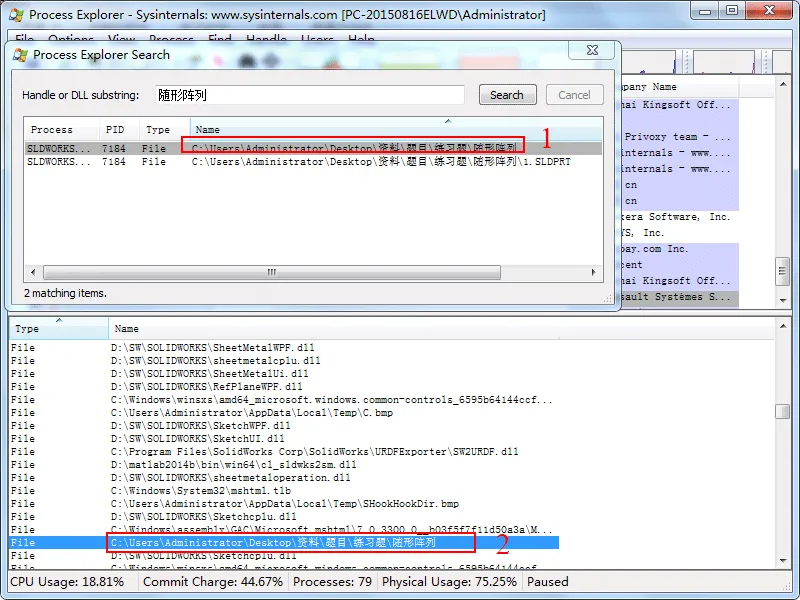Screen dimensions: 800x600
Task: Select the mshtml.tlb handle row
Action: point(284,491)
